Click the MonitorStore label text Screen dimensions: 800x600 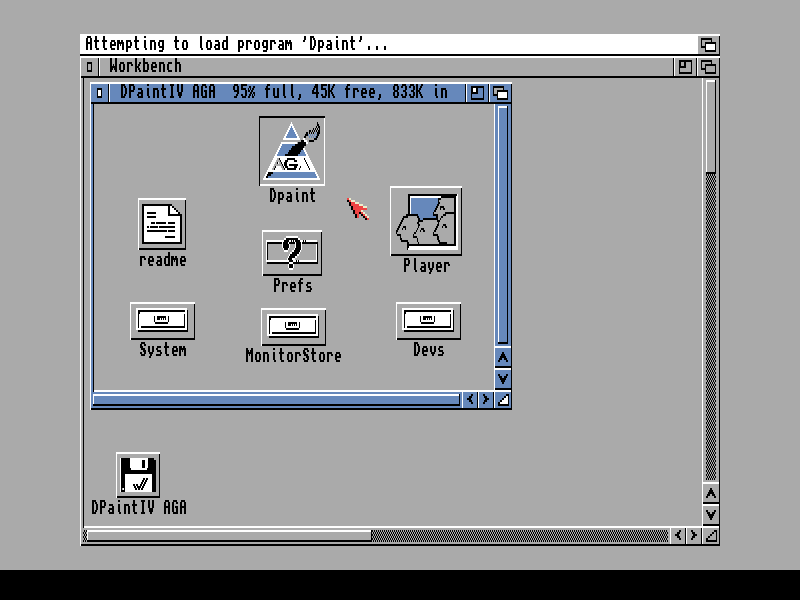pos(293,356)
